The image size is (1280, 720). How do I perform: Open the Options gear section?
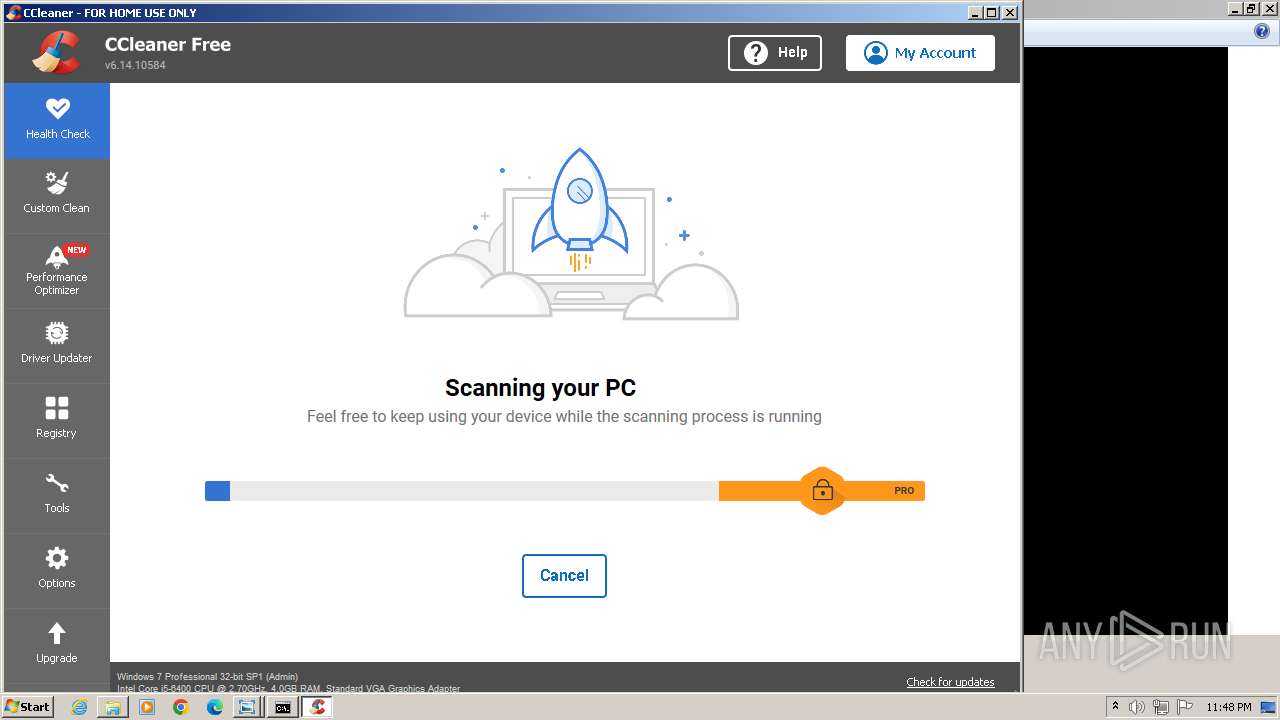click(x=57, y=571)
